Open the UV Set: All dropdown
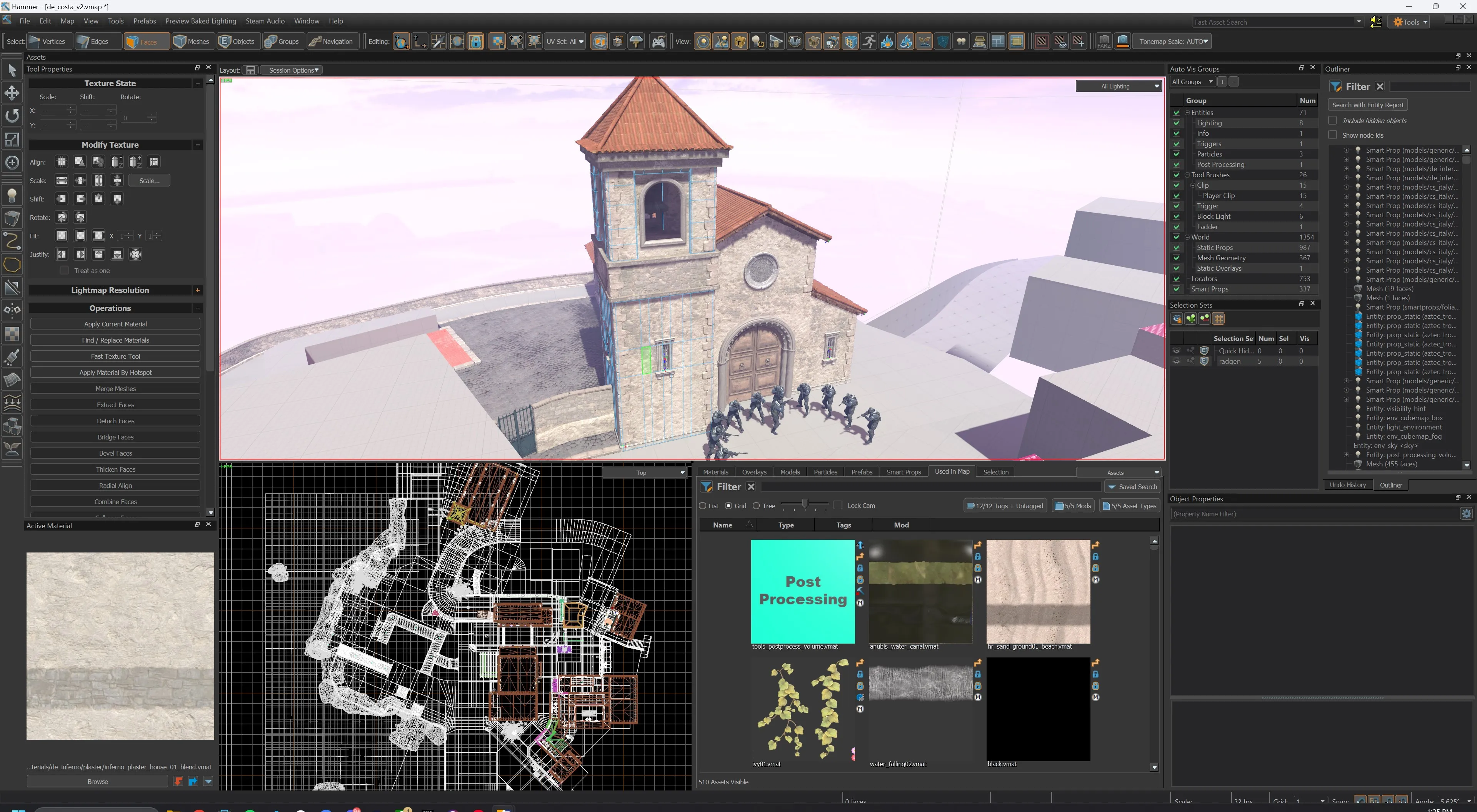This screenshot has width=1477, height=812. [x=565, y=41]
